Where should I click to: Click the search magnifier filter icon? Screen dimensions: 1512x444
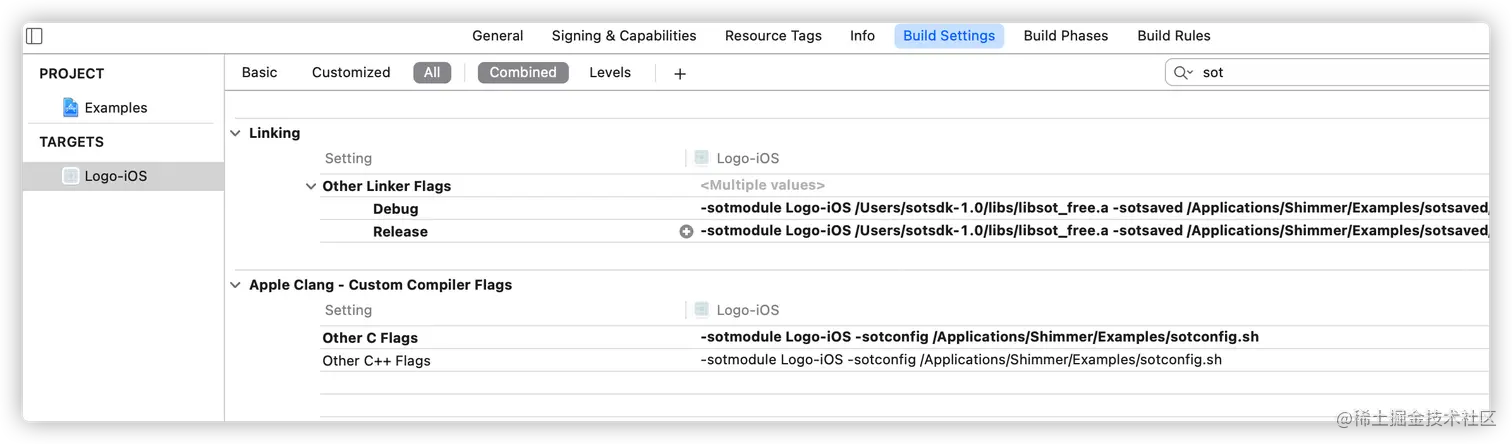1183,72
